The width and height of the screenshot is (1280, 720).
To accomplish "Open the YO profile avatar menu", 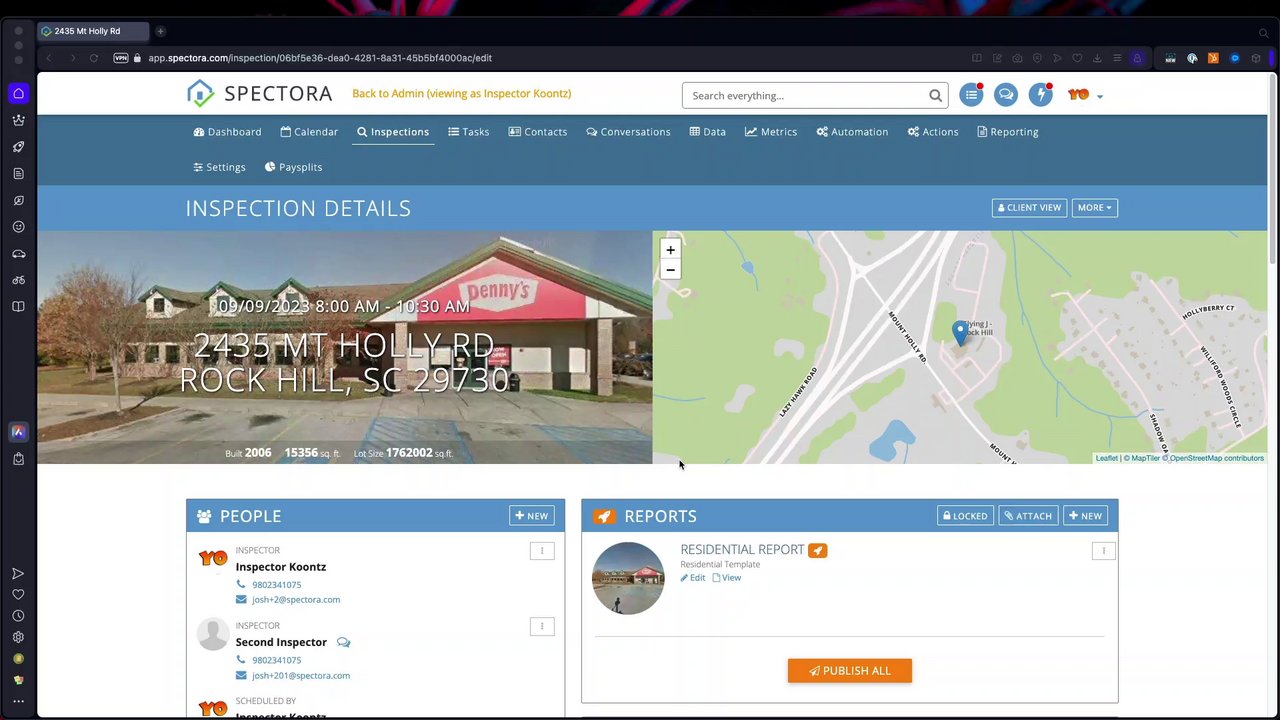I will 1085,95.
